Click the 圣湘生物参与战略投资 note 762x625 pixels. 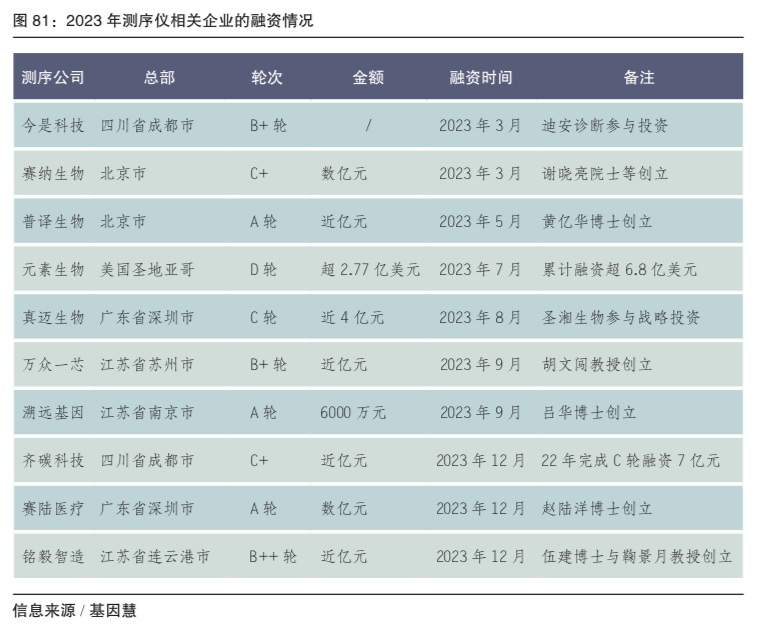coord(620,318)
